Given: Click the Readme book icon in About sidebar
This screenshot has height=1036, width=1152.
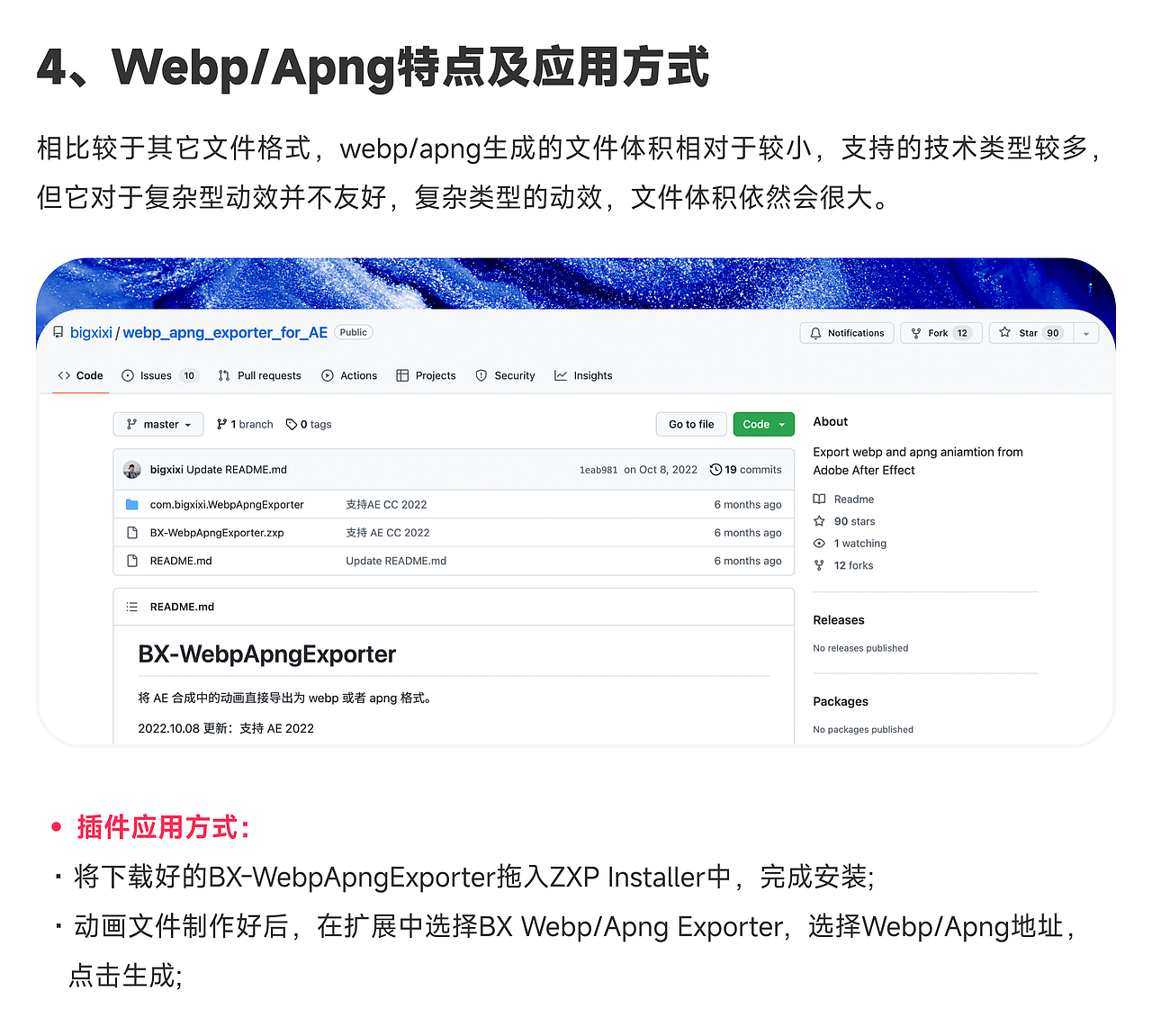Looking at the screenshot, I should [x=820, y=499].
